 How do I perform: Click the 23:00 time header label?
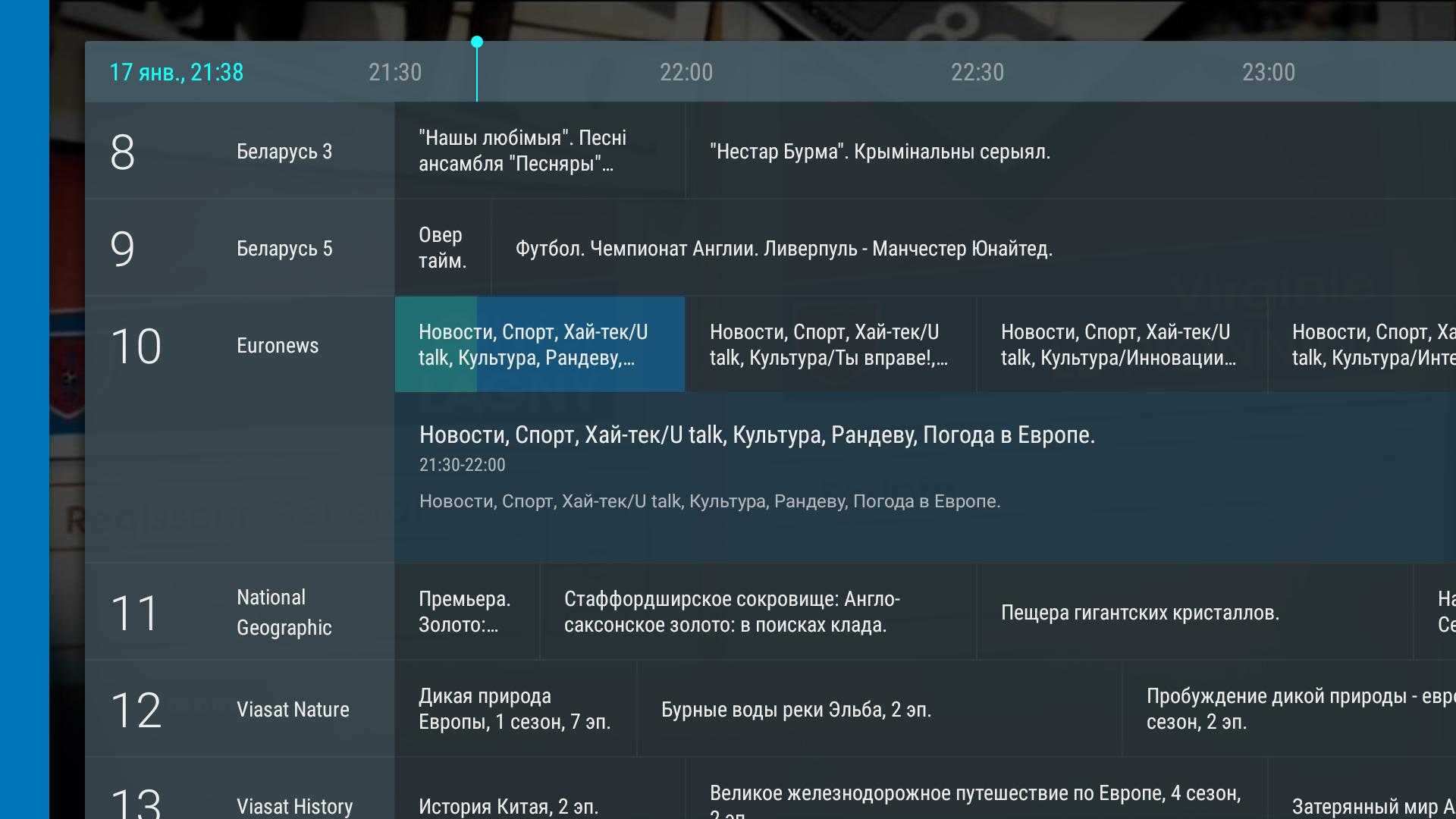click(1268, 72)
